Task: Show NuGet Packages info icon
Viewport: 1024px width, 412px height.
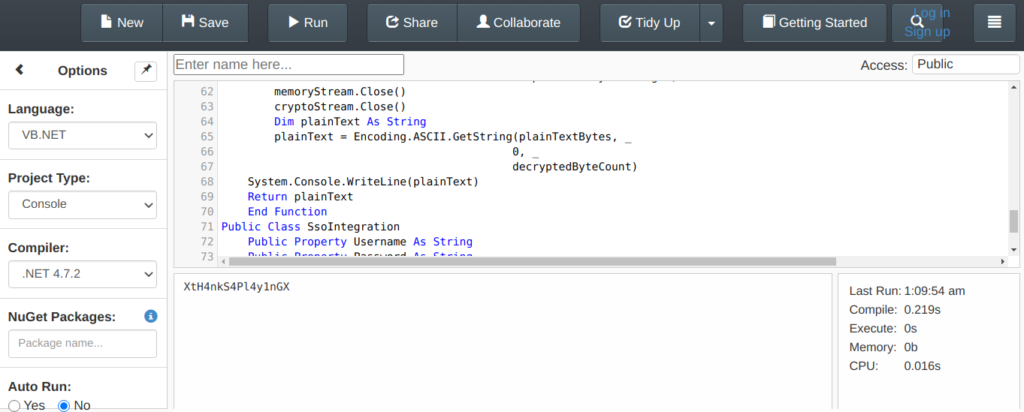Action: coord(151,316)
